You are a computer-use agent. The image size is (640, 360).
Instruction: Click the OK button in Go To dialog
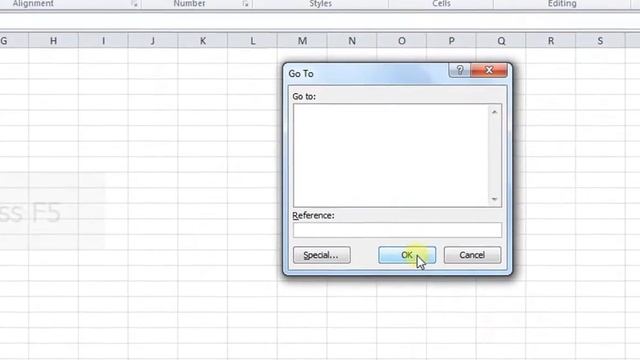coord(407,255)
